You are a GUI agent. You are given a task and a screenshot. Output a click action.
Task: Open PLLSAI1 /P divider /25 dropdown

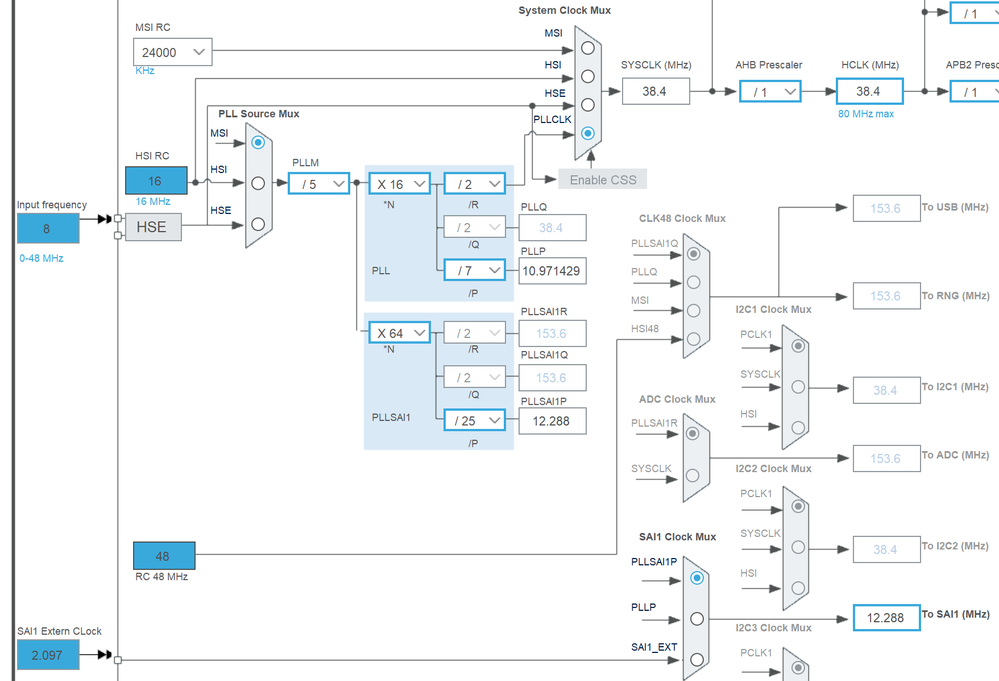pos(475,420)
